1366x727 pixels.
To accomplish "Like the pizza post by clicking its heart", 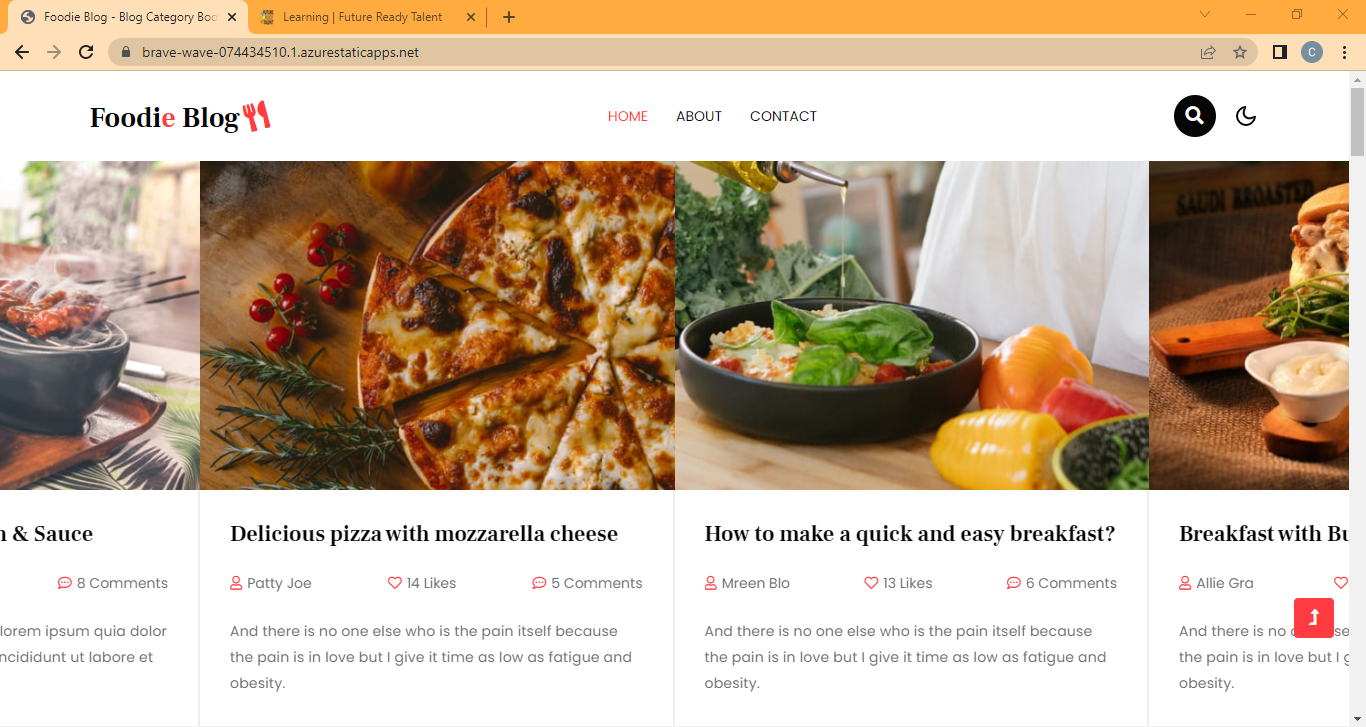I will click(394, 583).
